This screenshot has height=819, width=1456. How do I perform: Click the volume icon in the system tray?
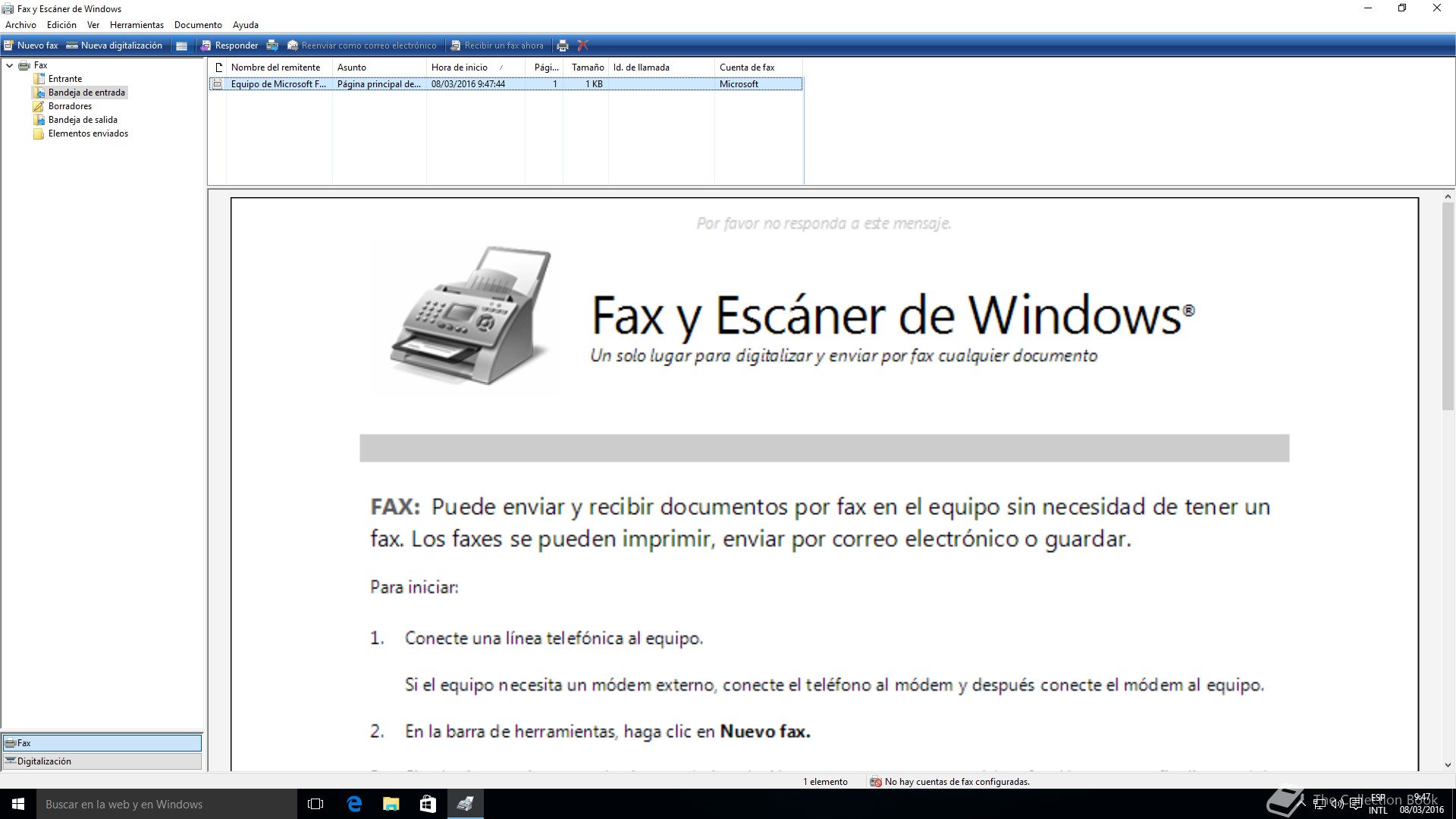(1338, 804)
